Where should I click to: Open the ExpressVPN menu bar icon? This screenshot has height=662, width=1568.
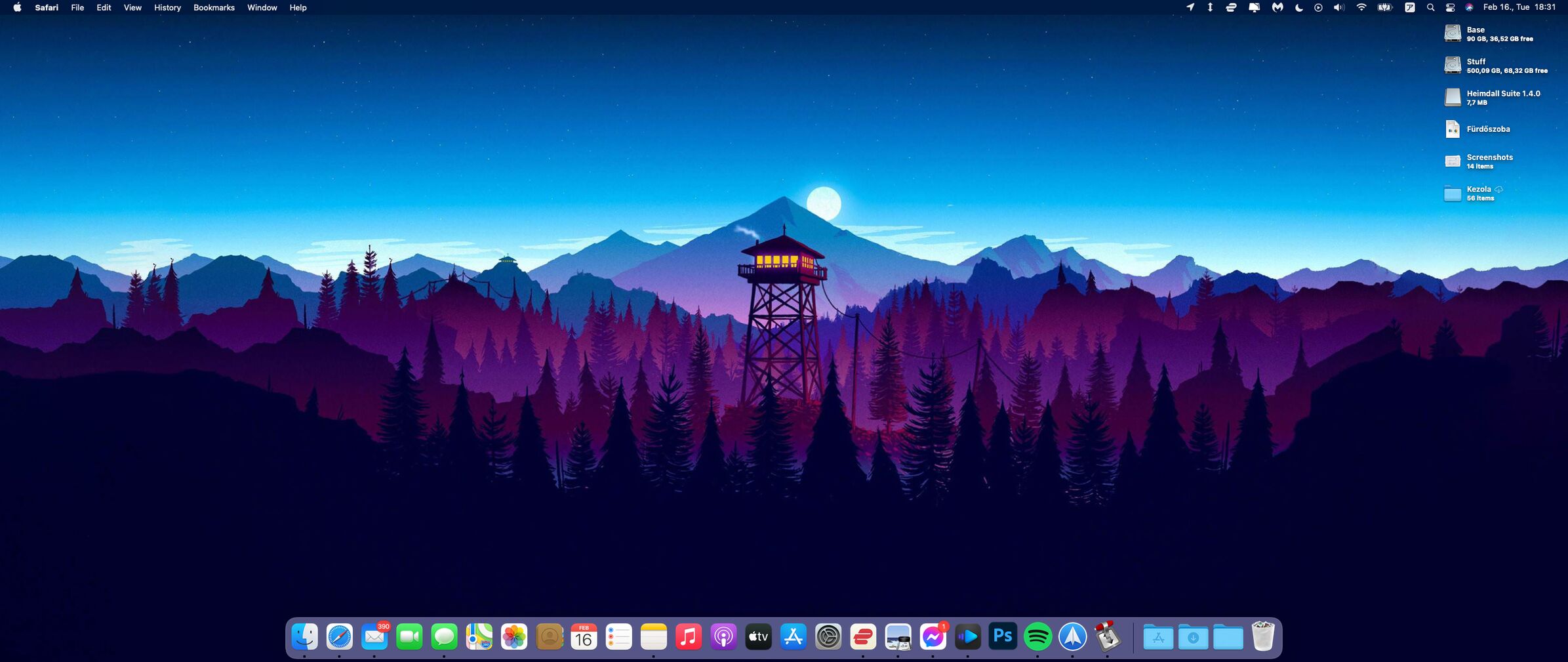(1231, 7)
